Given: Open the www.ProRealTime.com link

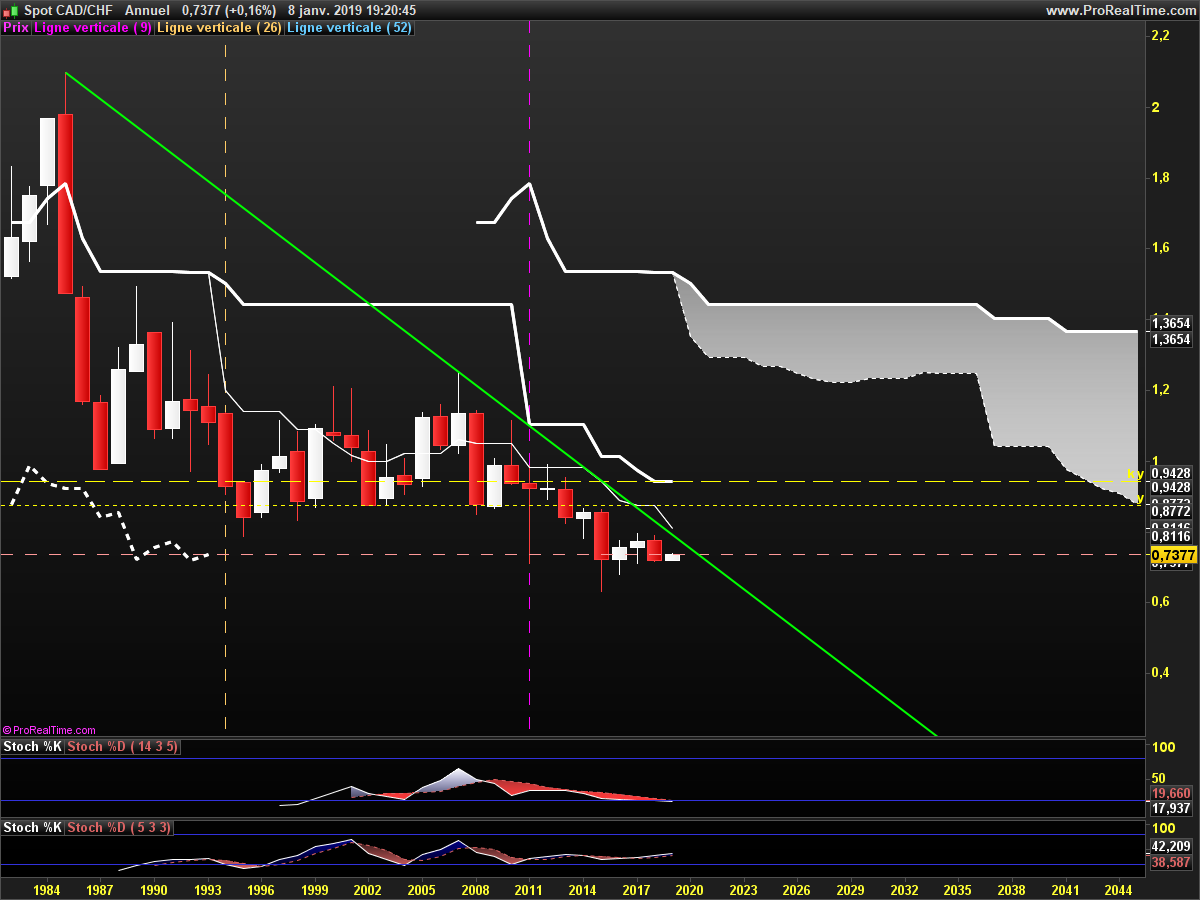Looking at the screenshot, I should pos(1120,10).
